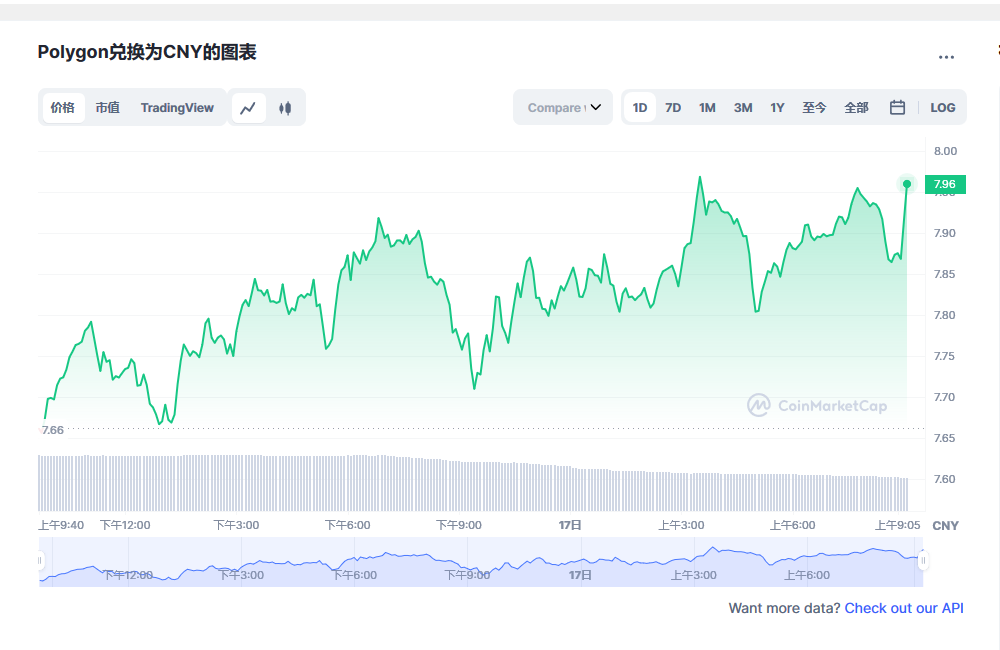
Task: Select the 价格 tab
Action: (63, 108)
